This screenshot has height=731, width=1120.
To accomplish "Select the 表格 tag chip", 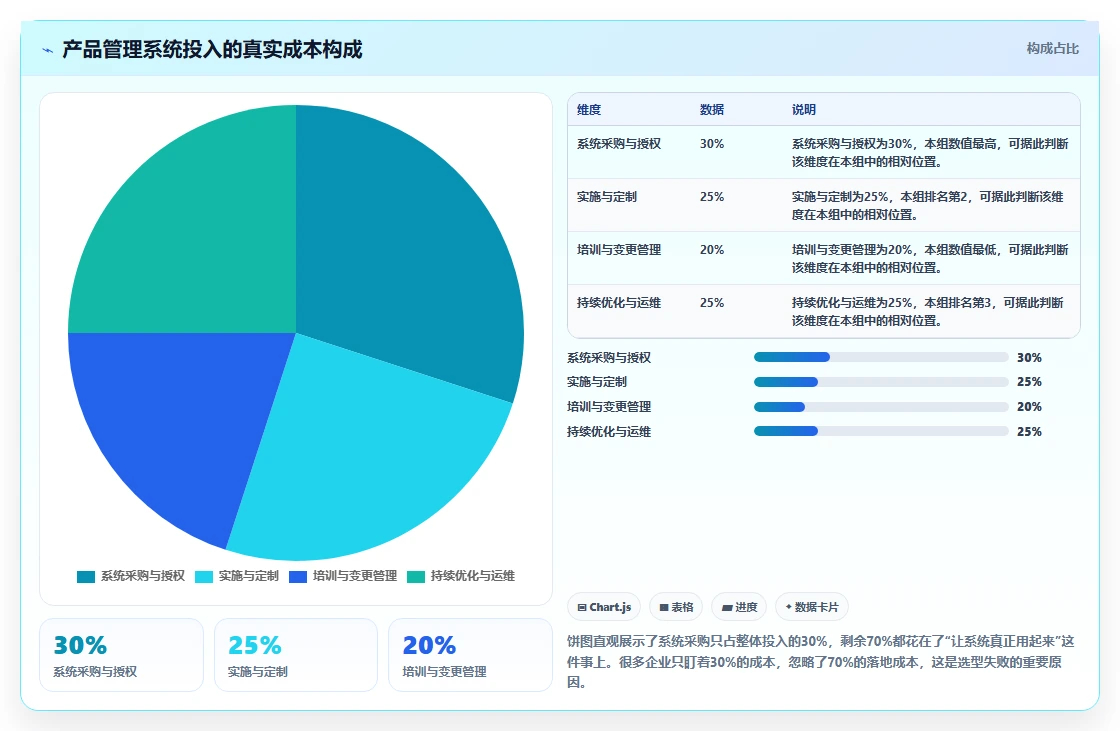I will (x=676, y=607).
